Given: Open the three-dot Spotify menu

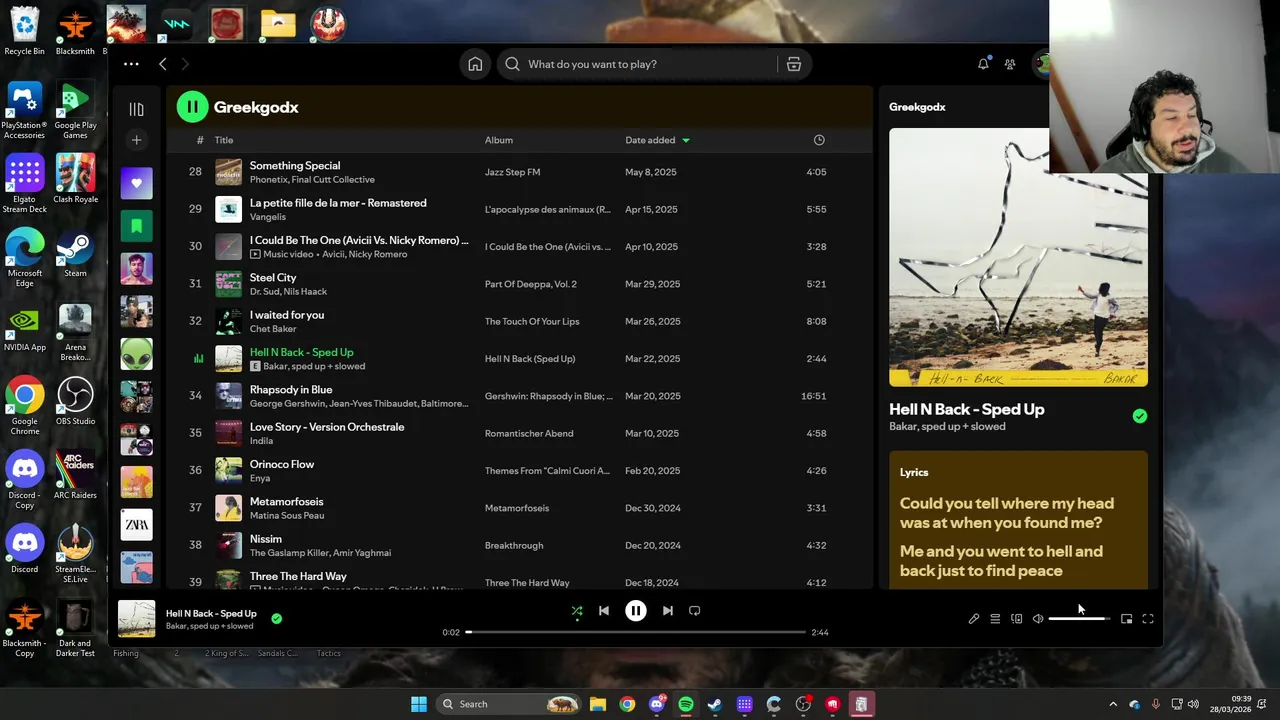Looking at the screenshot, I should click(x=131, y=64).
